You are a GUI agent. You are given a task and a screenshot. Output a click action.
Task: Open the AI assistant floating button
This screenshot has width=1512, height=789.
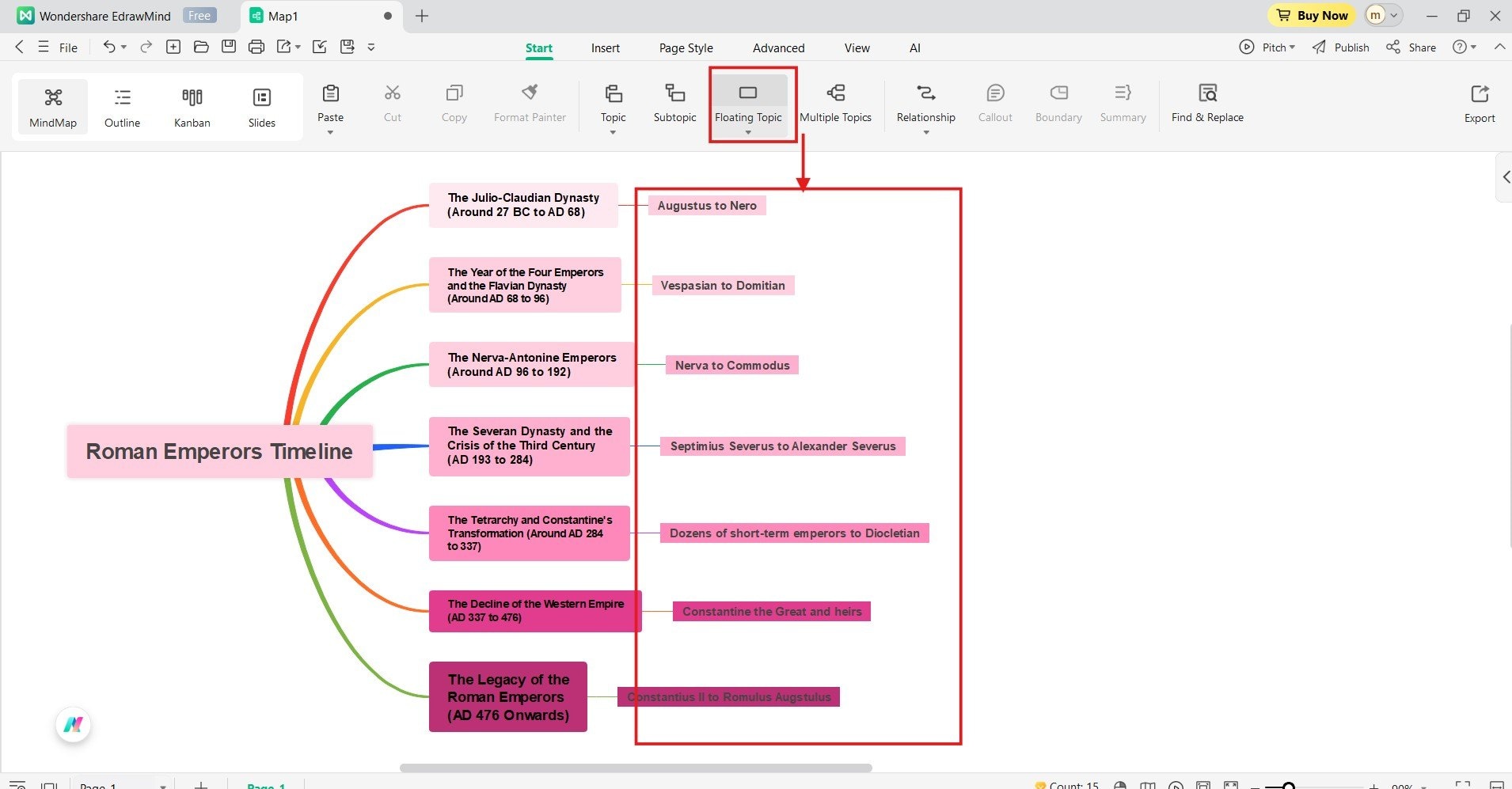(74, 724)
